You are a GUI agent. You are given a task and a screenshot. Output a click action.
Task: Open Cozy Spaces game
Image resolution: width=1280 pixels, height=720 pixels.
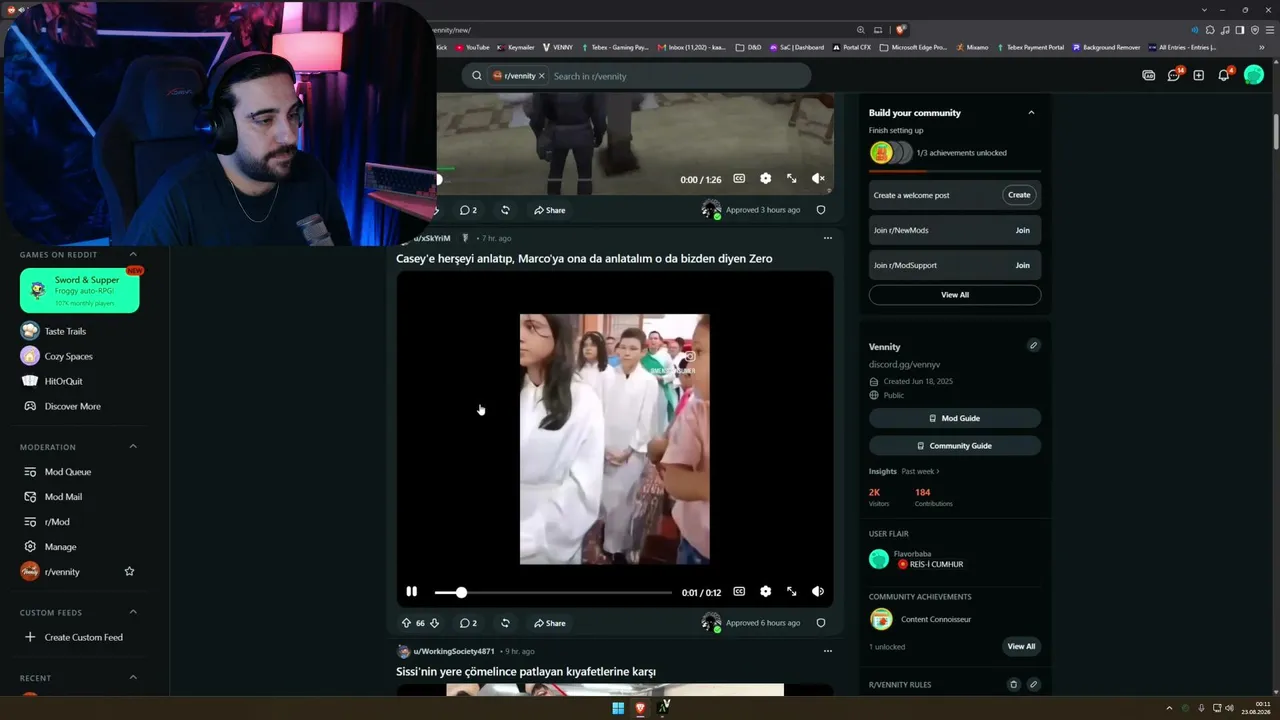coord(68,356)
